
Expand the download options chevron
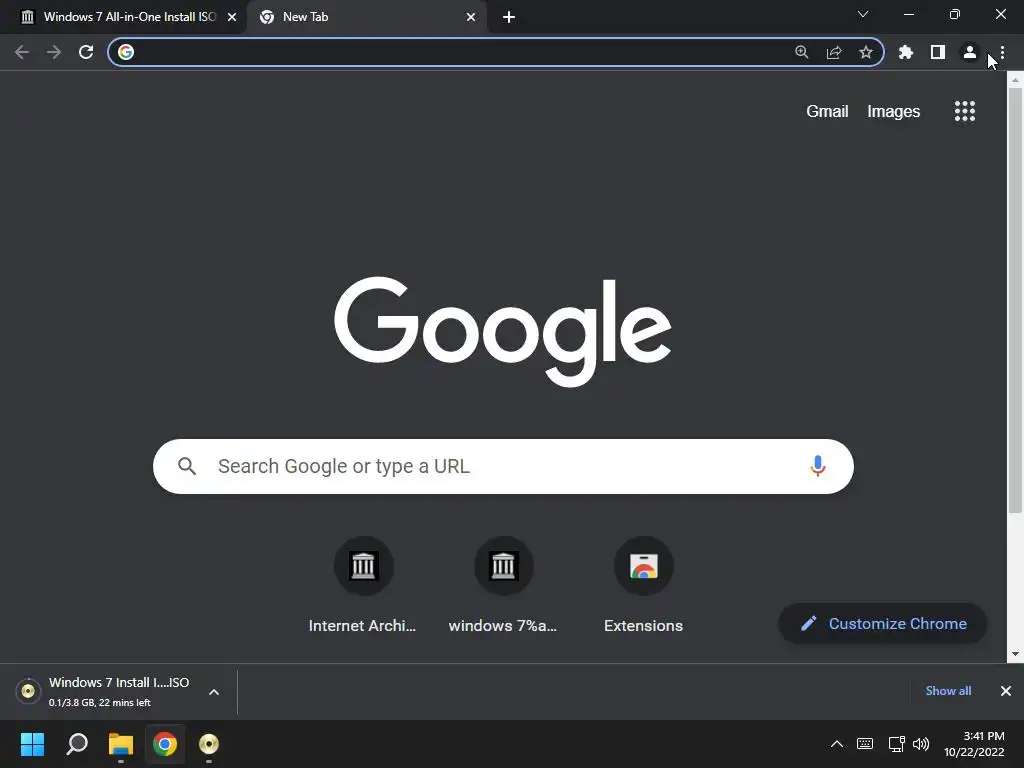pyautogui.click(x=214, y=692)
